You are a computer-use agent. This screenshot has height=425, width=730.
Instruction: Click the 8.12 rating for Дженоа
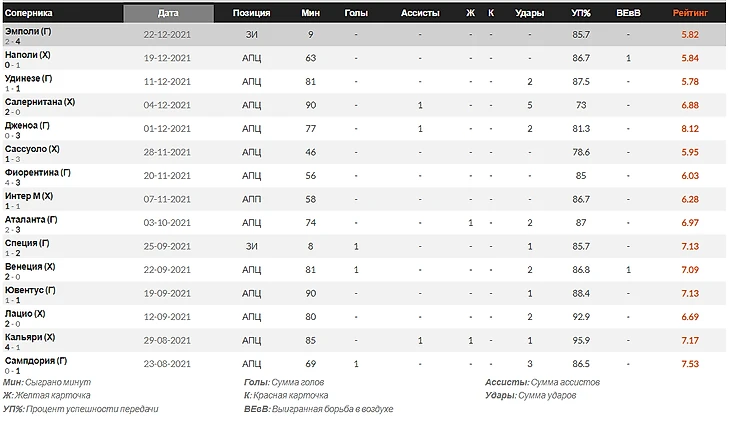[690, 128]
